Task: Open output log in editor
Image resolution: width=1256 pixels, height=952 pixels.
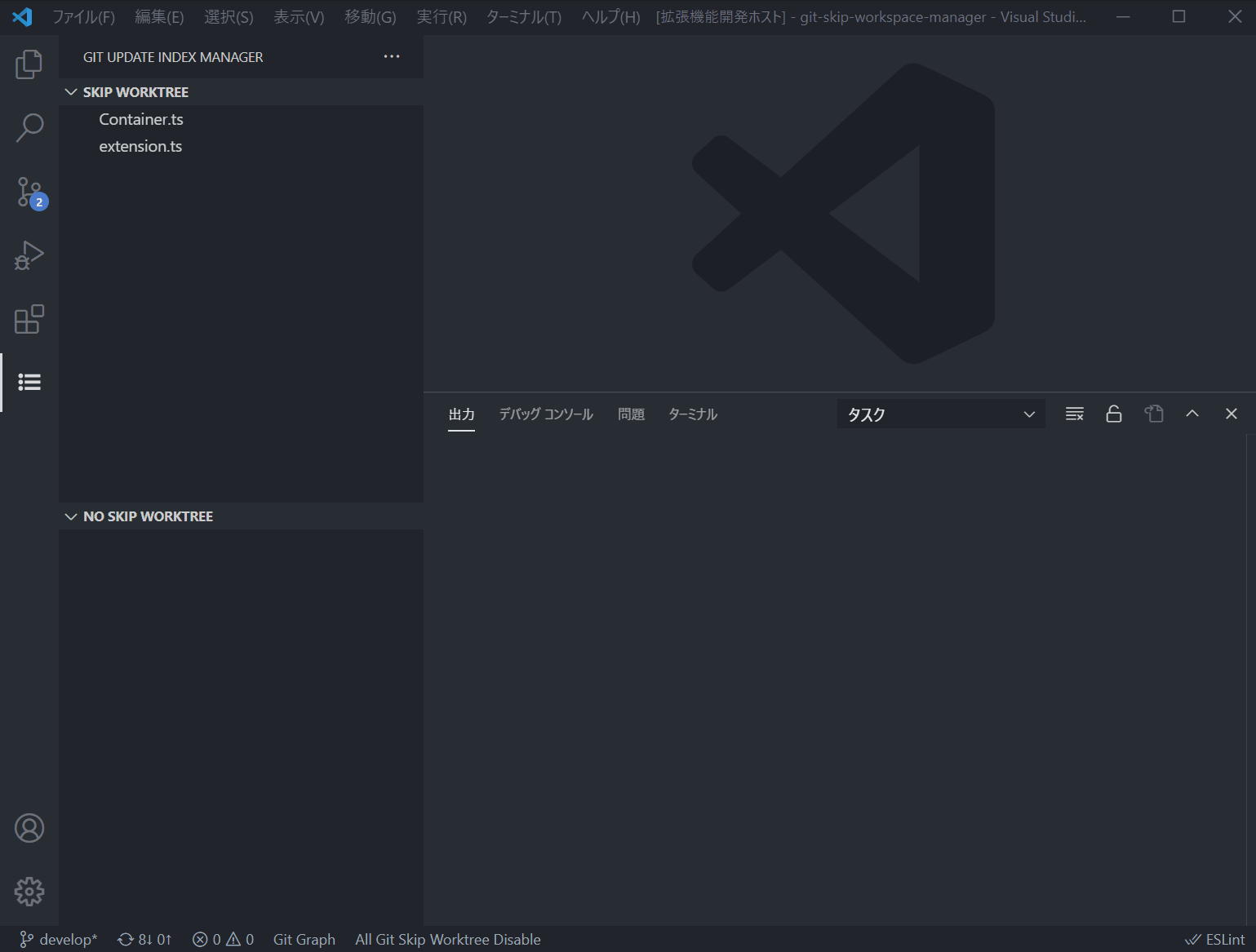Action: (1153, 414)
